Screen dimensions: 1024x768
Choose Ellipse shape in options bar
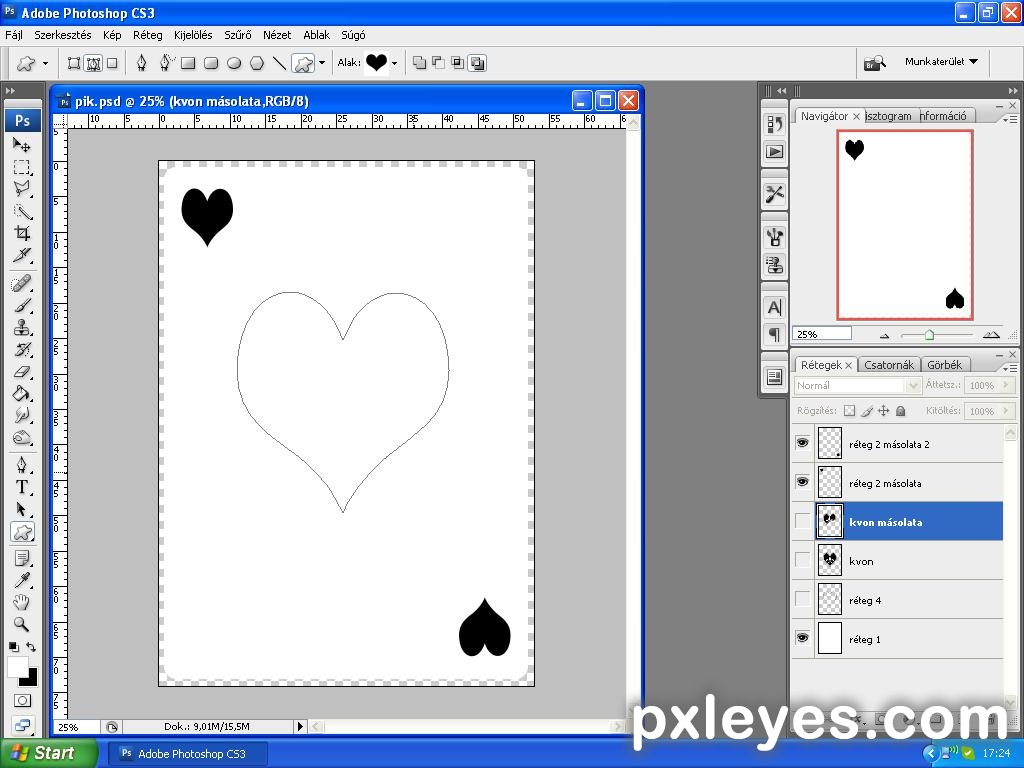(x=234, y=63)
